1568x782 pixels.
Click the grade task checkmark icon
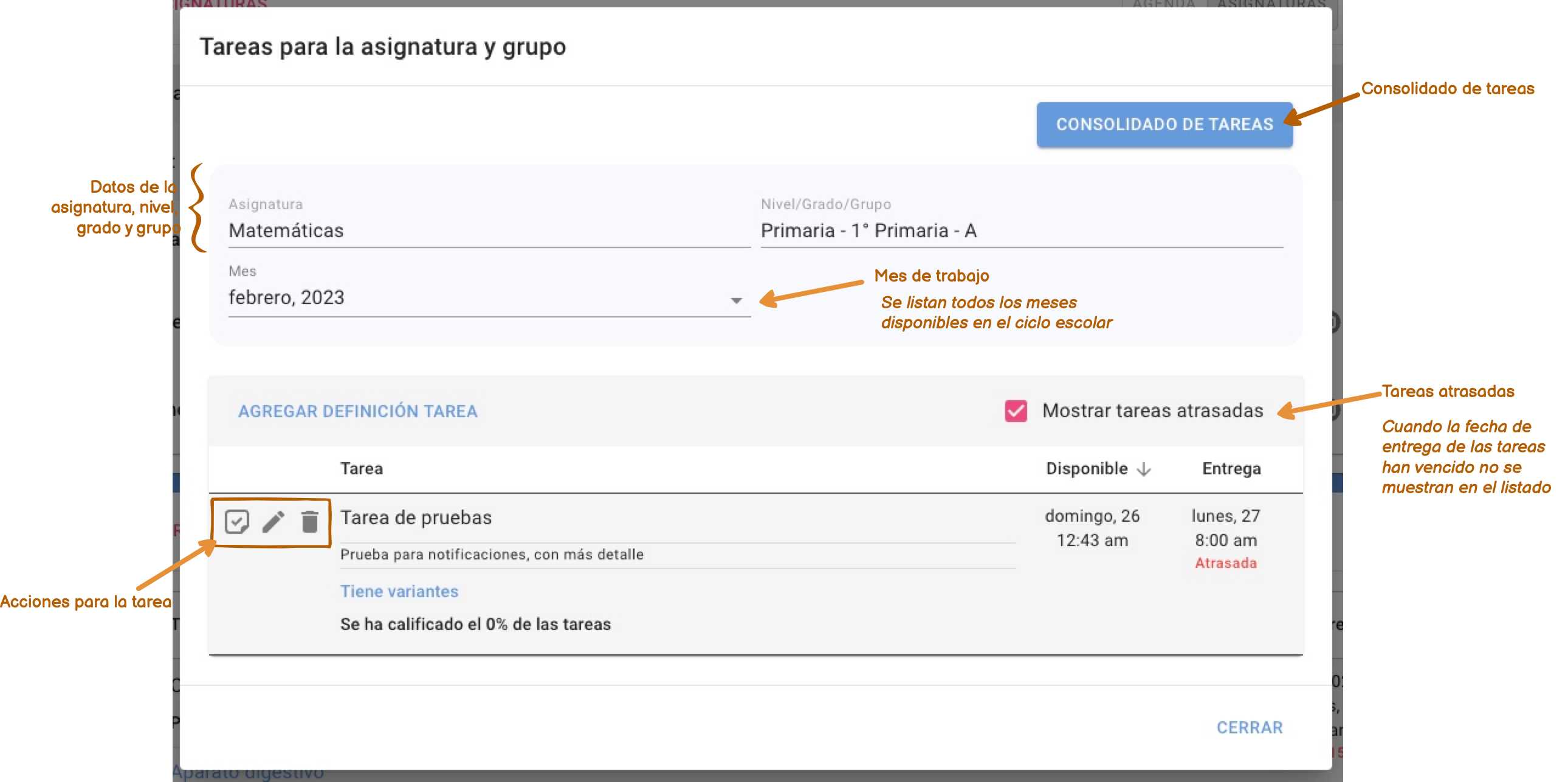[x=236, y=521]
